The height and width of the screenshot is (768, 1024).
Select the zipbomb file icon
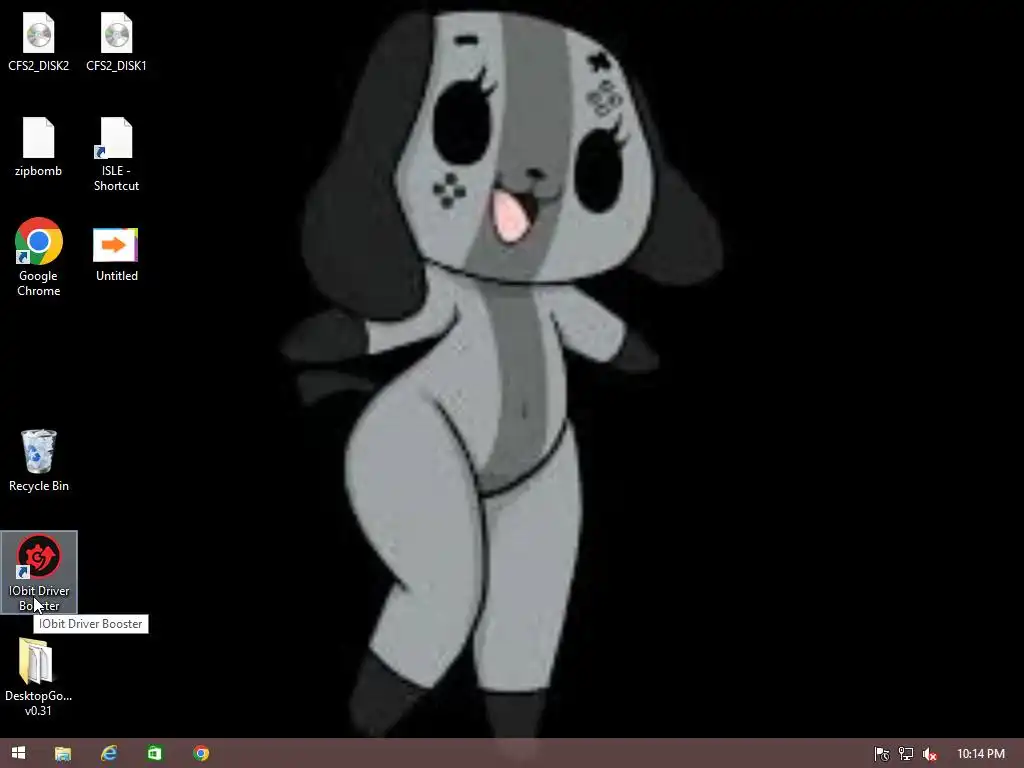tap(39, 137)
